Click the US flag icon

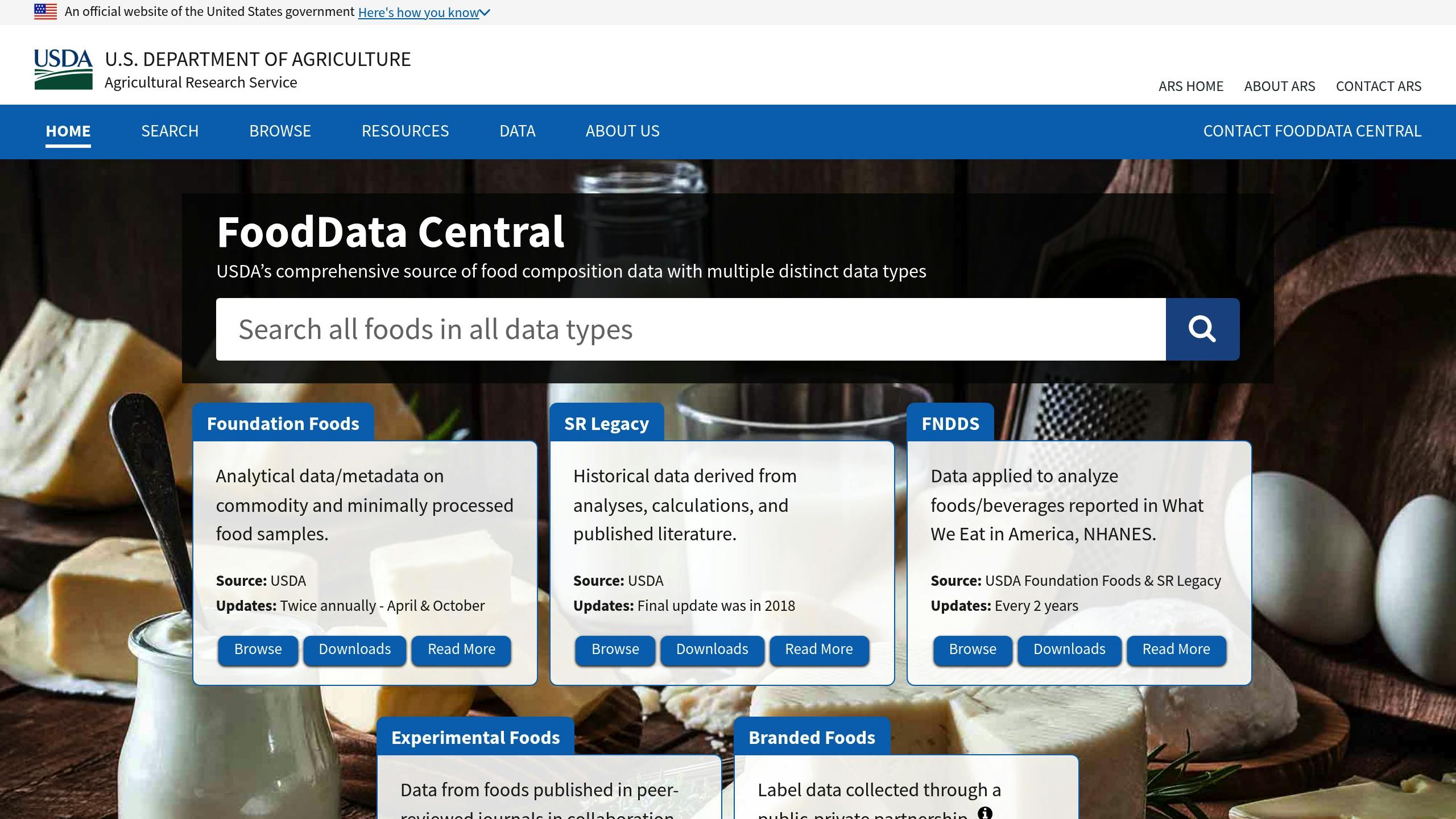pyautogui.click(x=45, y=11)
